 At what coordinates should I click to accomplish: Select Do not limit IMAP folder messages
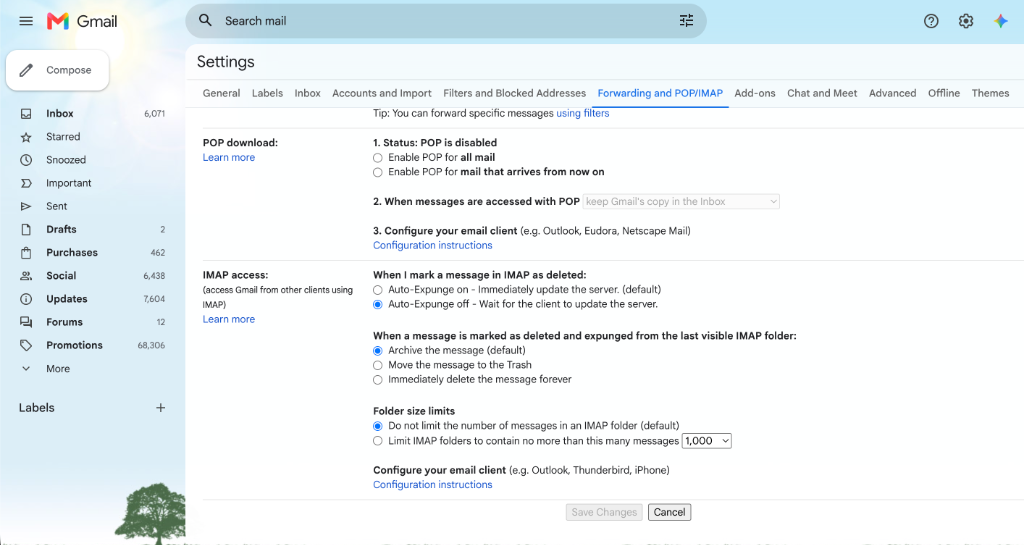click(377, 426)
